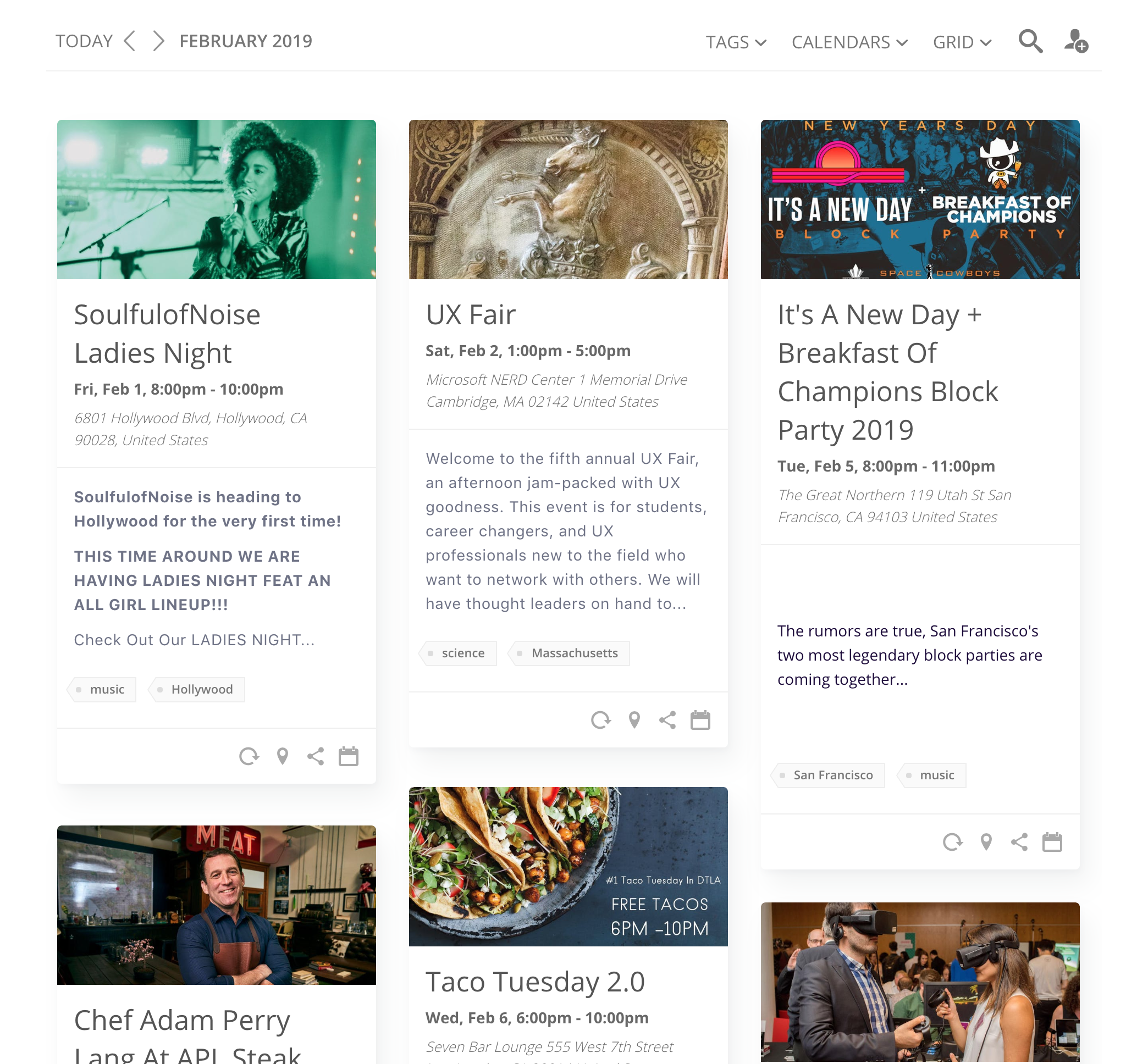Viewport: 1137px width, 1064px height.
Task: Click the add user subscribe icon
Action: (1075, 41)
